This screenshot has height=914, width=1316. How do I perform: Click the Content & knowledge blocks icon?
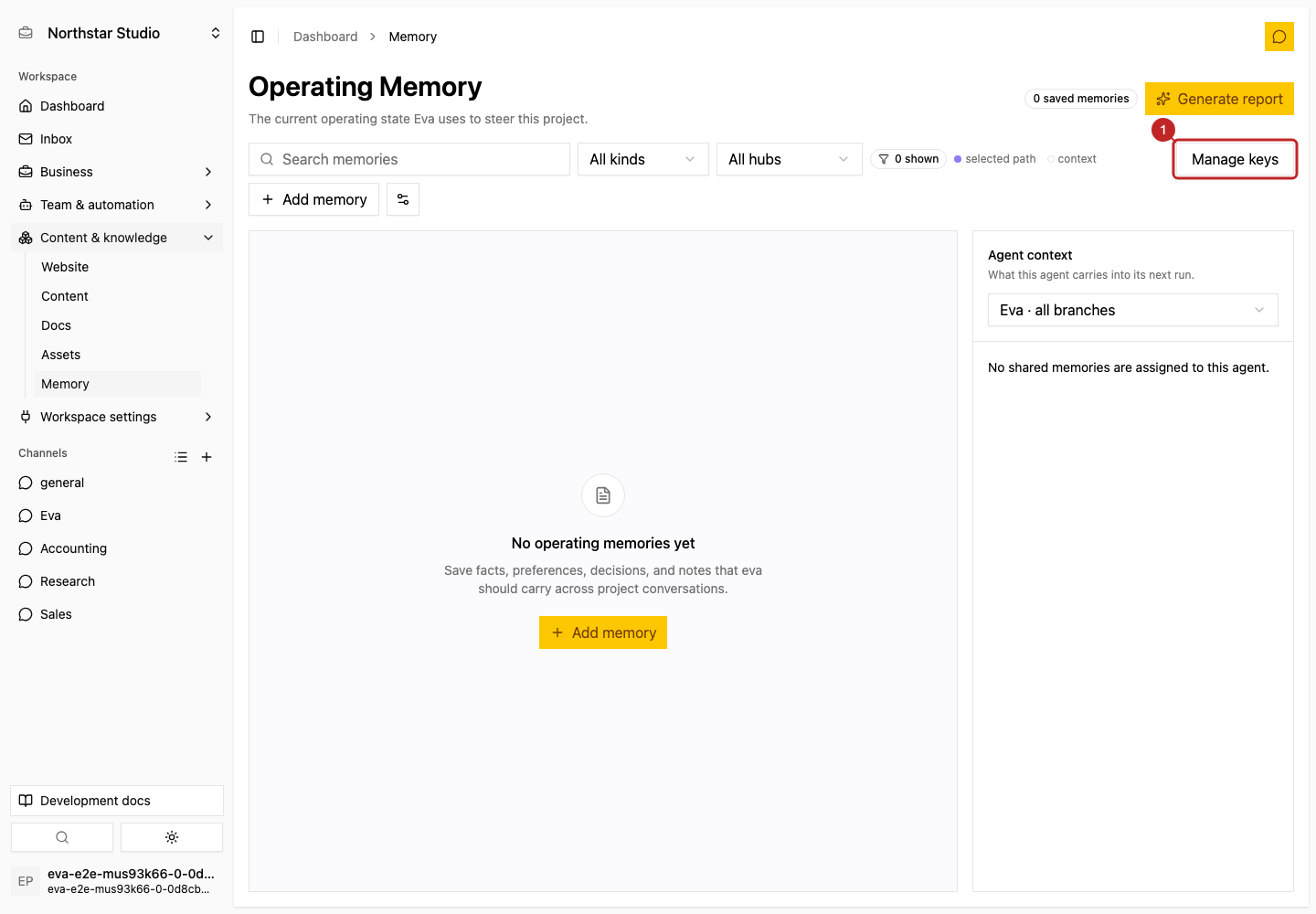[x=26, y=238]
